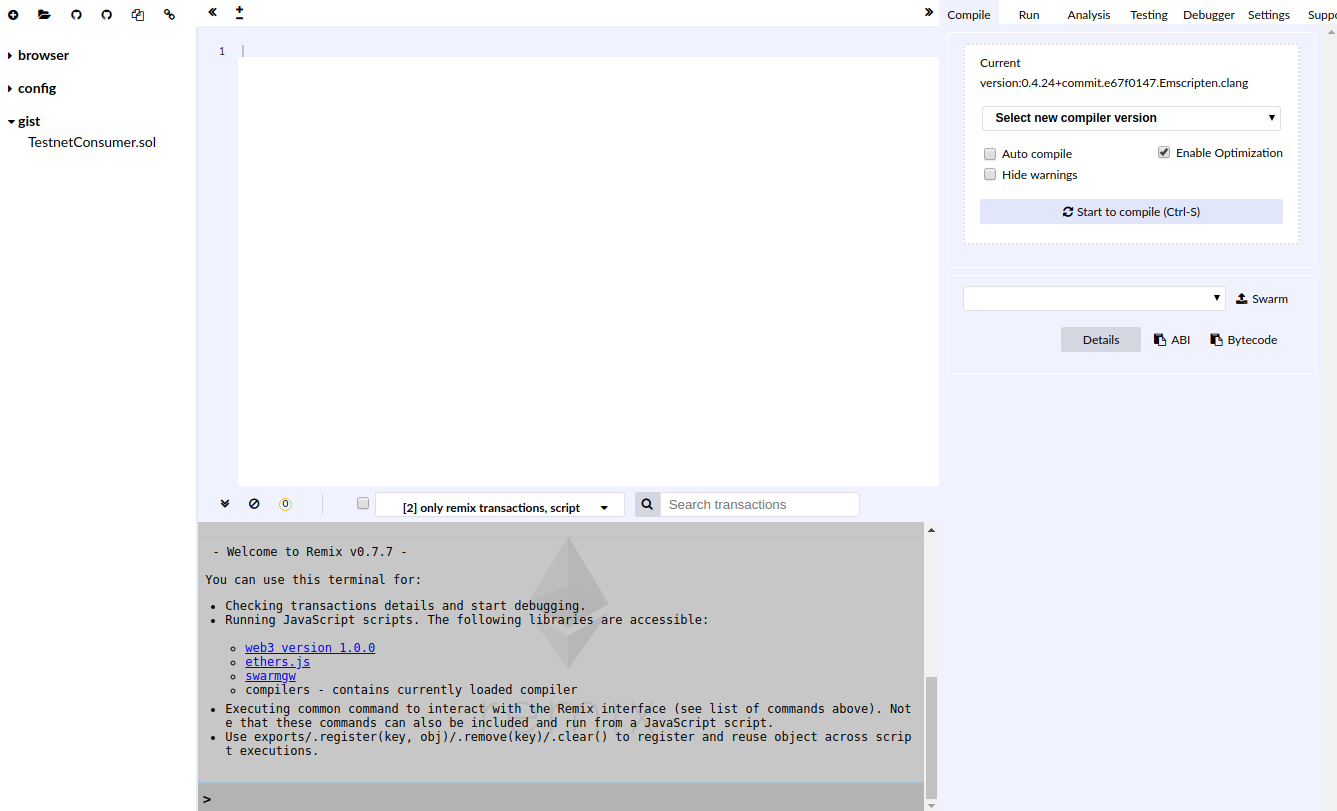Click the terminal scrollbar up arrow
The height and width of the screenshot is (811, 1337).
tap(932, 530)
